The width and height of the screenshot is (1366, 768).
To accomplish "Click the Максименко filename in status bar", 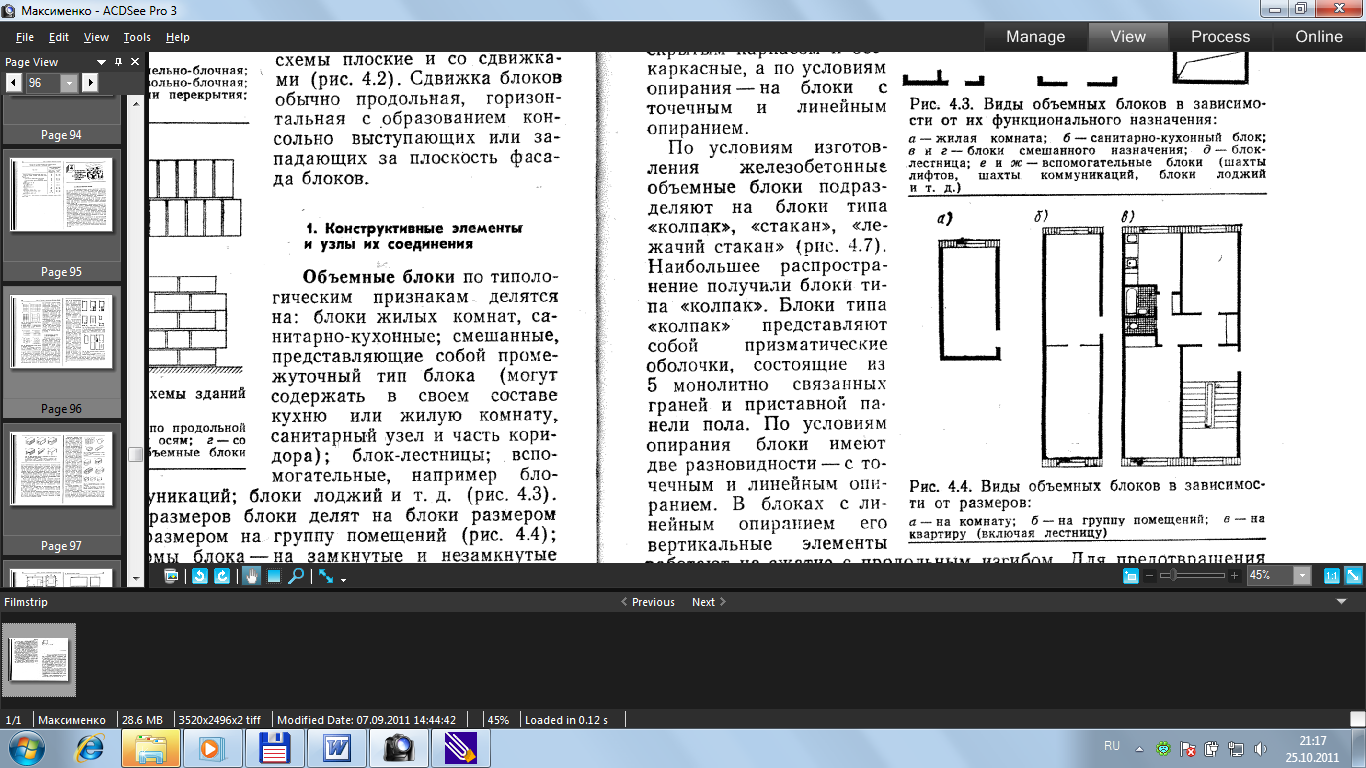I will (71, 720).
